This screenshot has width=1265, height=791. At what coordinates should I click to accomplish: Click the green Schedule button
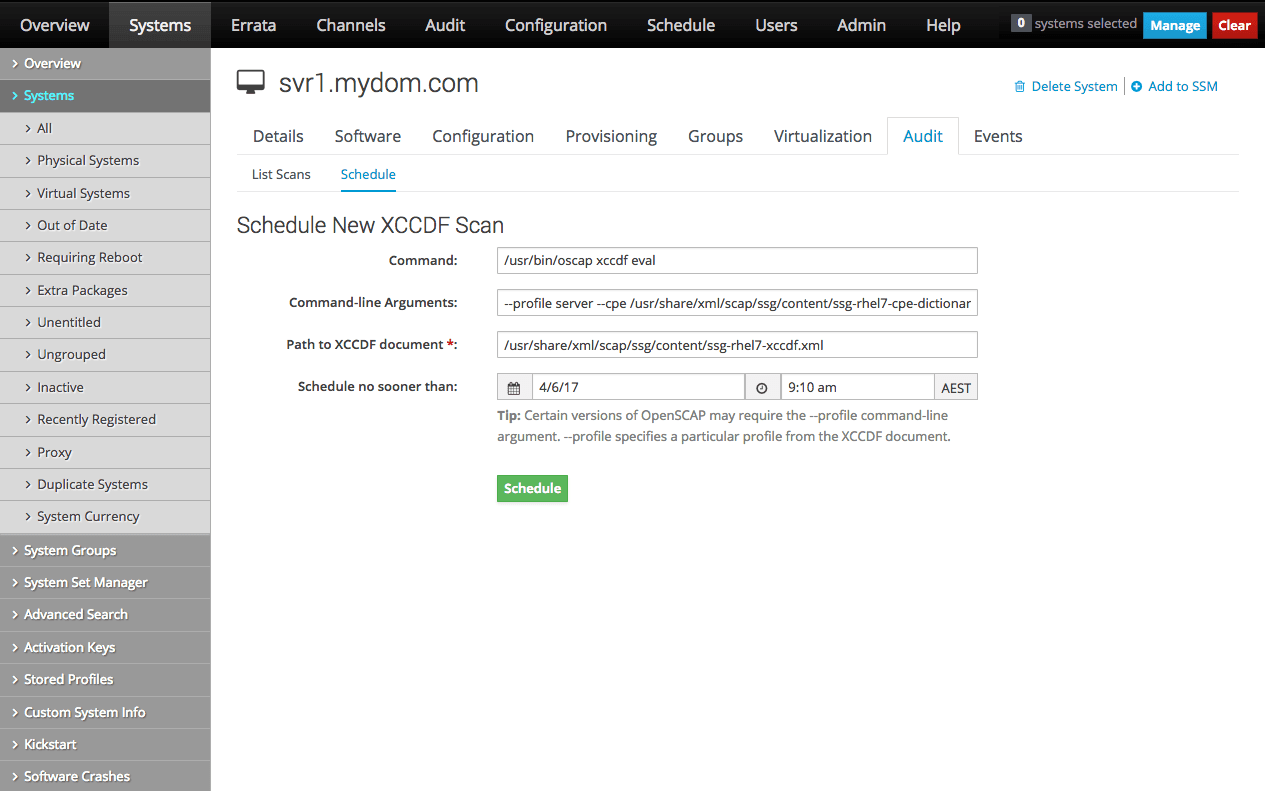click(532, 488)
